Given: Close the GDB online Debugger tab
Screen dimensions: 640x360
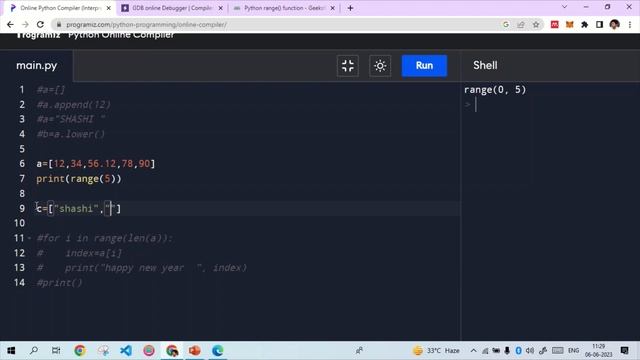Looking at the screenshot, I should point(220,8).
